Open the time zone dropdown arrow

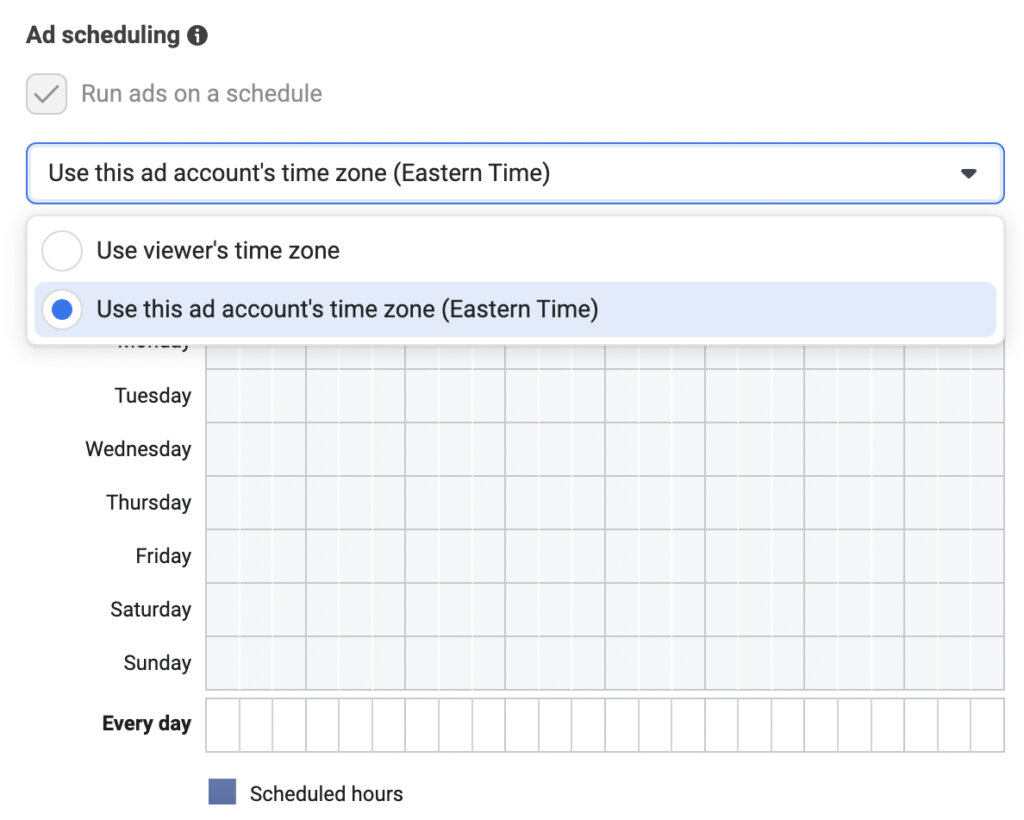[967, 172]
